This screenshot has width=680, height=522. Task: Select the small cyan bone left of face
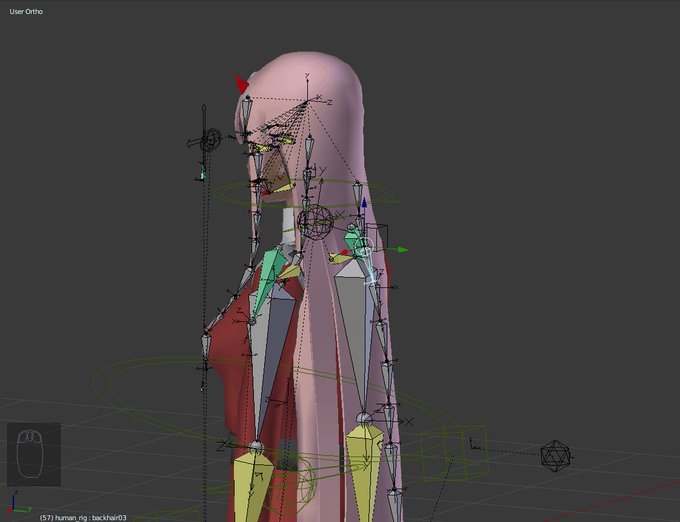point(202,172)
